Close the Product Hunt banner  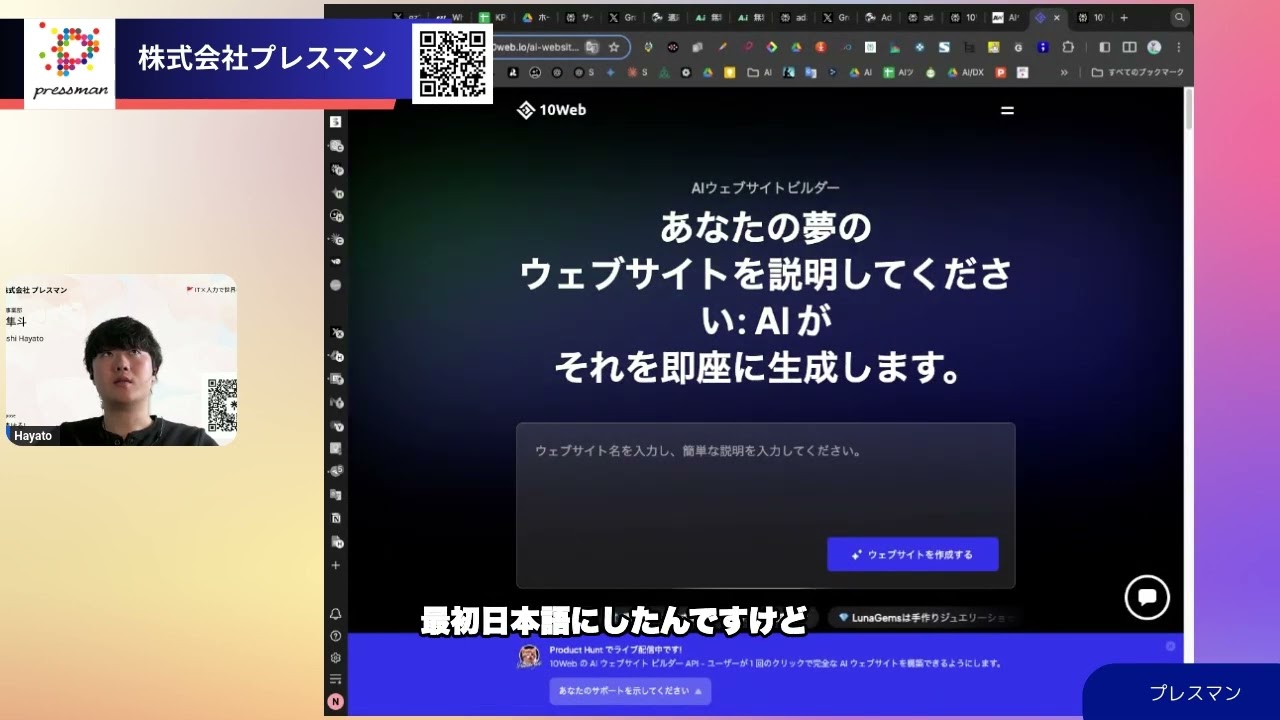[x=1170, y=646]
